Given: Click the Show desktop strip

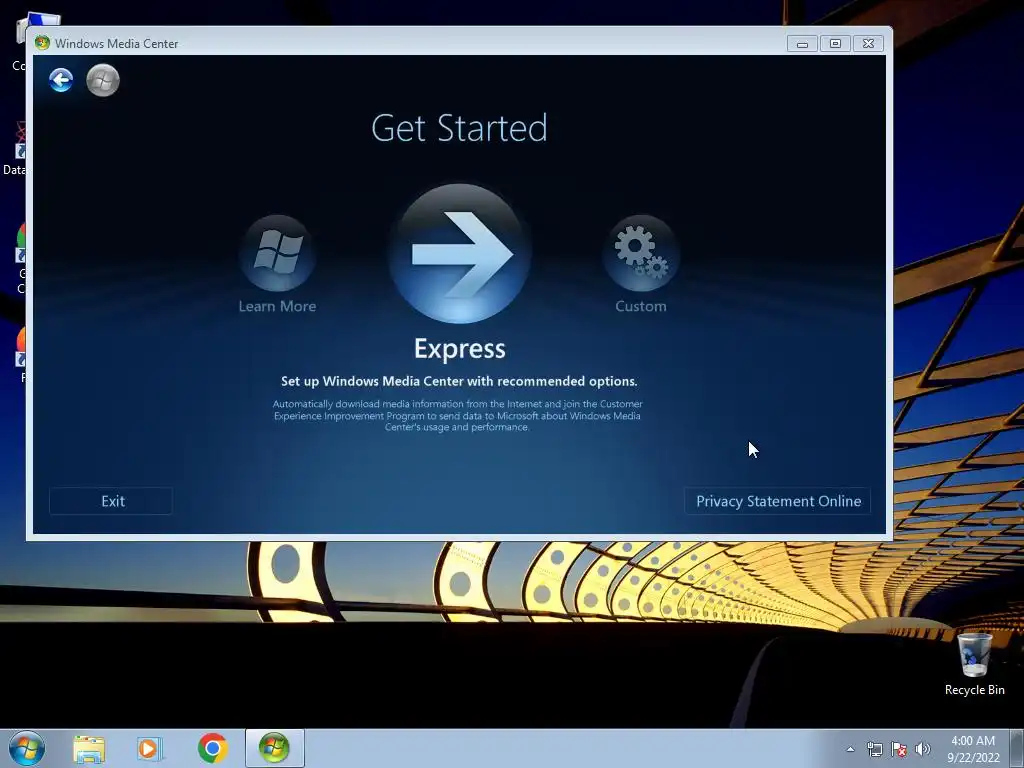Looking at the screenshot, I should [1017, 748].
